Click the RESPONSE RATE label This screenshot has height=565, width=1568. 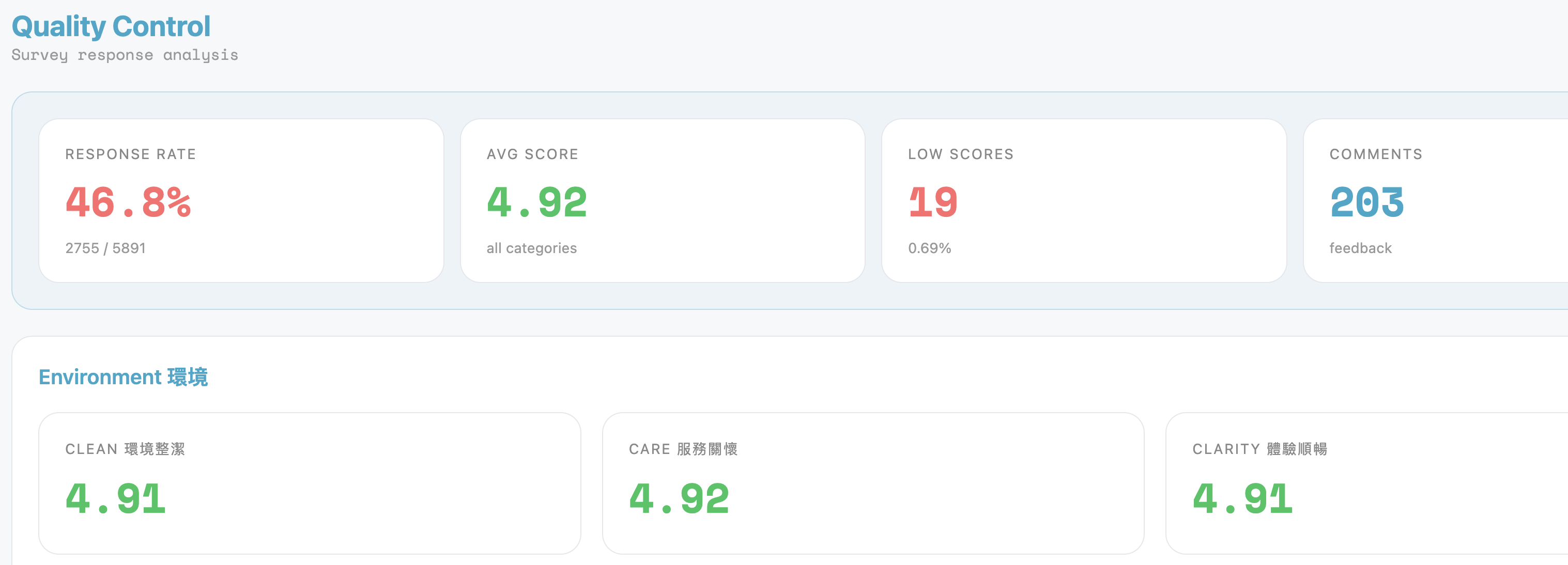point(130,154)
